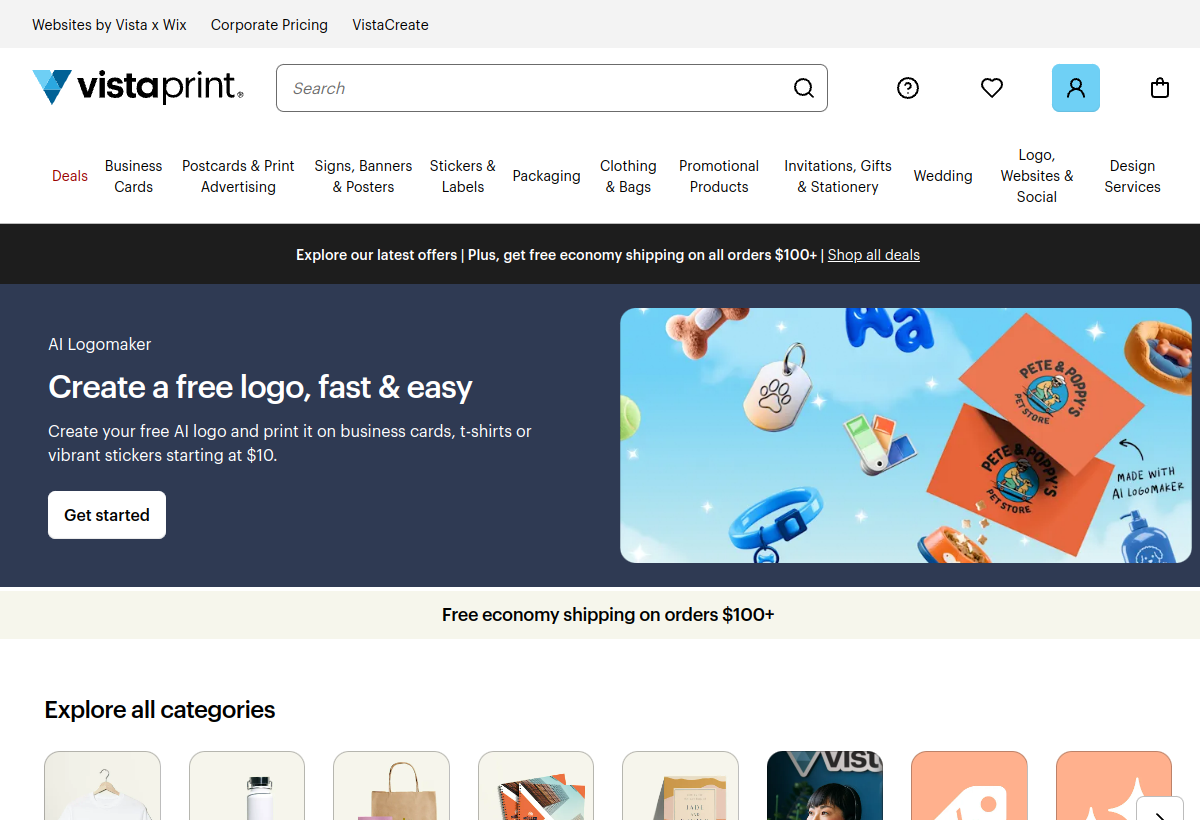Select the woman with headset category thumbnail
This screenshot has height=820, width=1200.
click(x=825, y=786)
